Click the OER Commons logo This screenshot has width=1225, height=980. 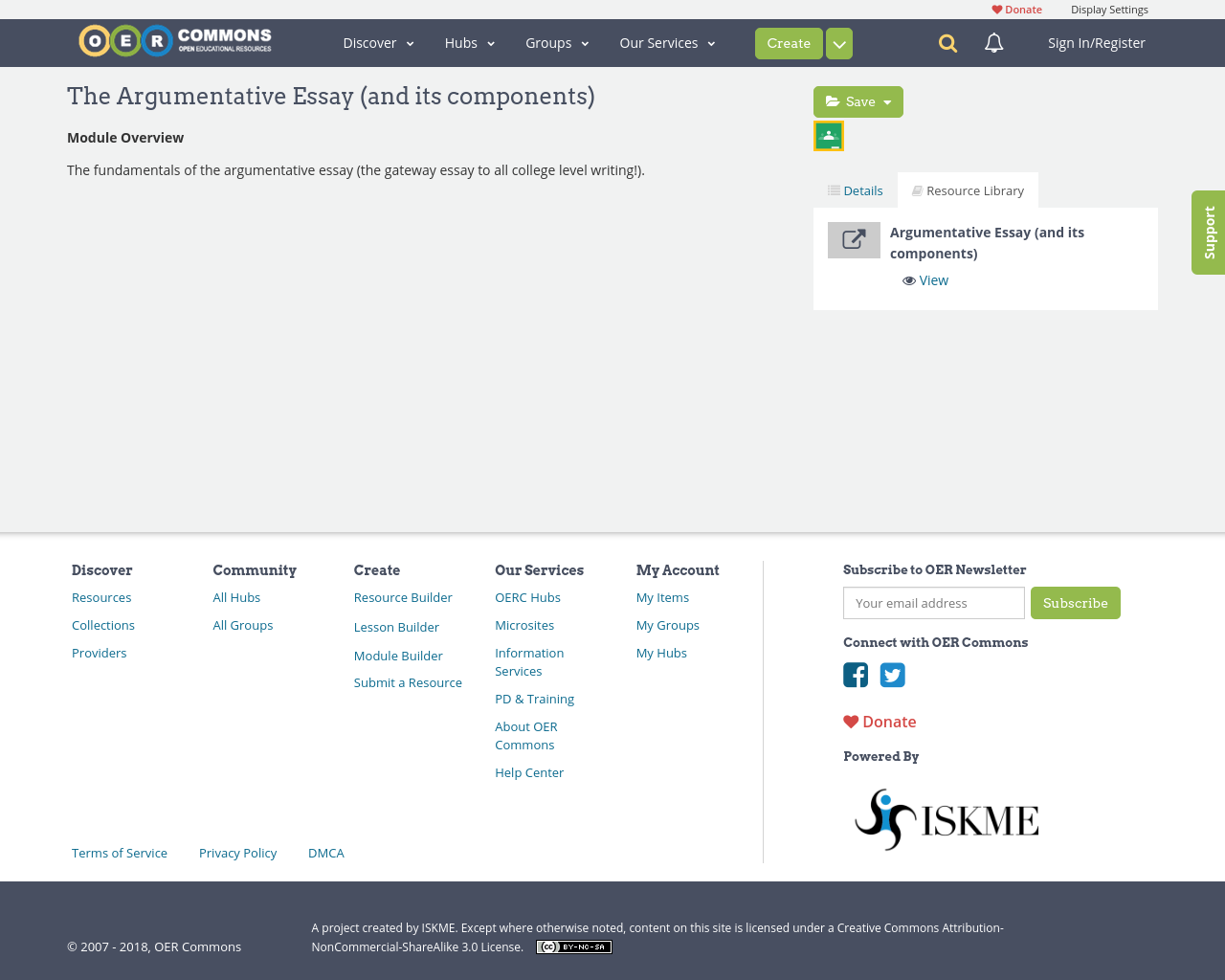click(175, 41)
